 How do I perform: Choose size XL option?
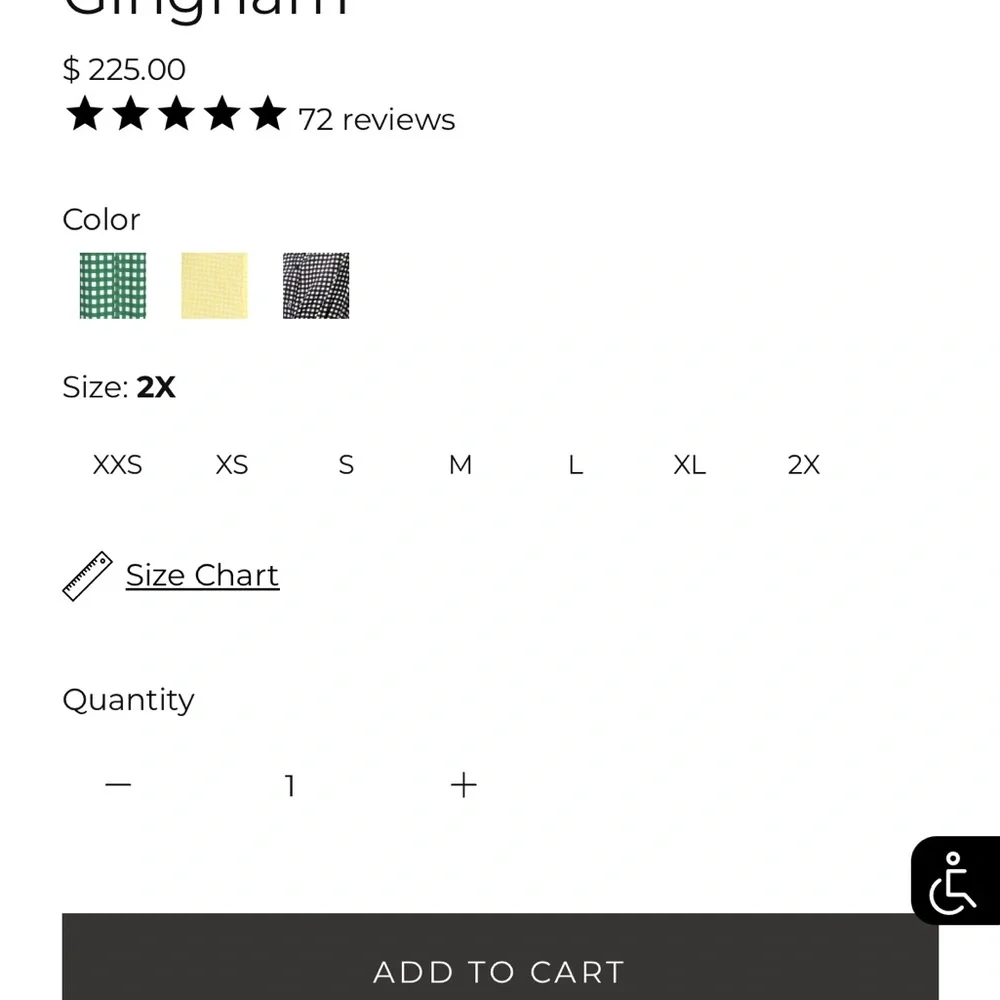click(x=689, y=465)
